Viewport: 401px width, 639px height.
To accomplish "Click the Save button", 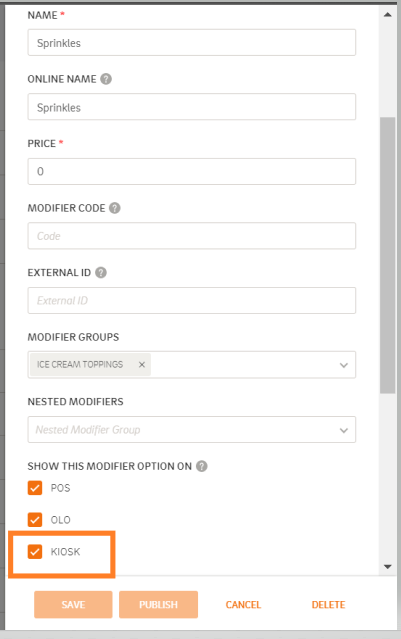I will pos(73,604).
